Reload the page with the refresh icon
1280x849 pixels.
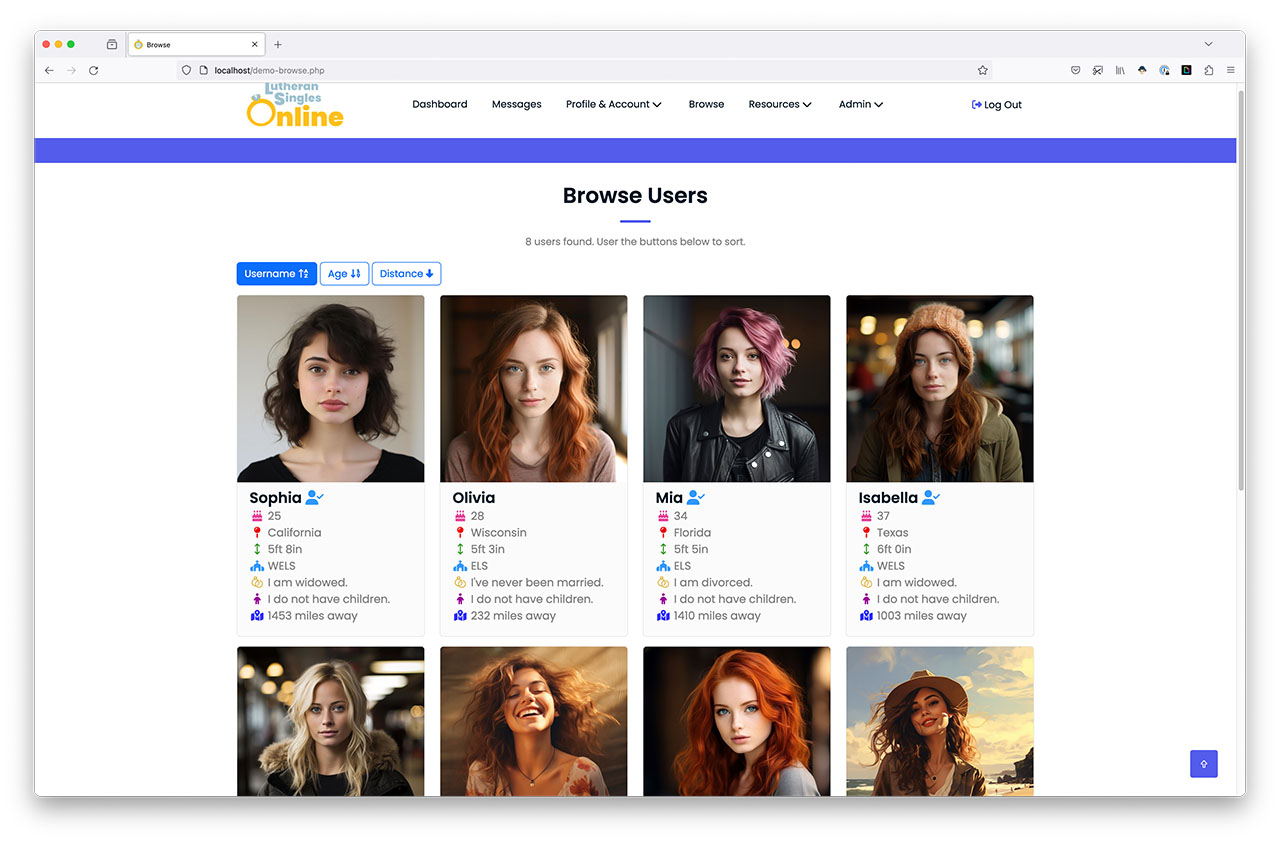pyautogui.click(x=94, y=70)
